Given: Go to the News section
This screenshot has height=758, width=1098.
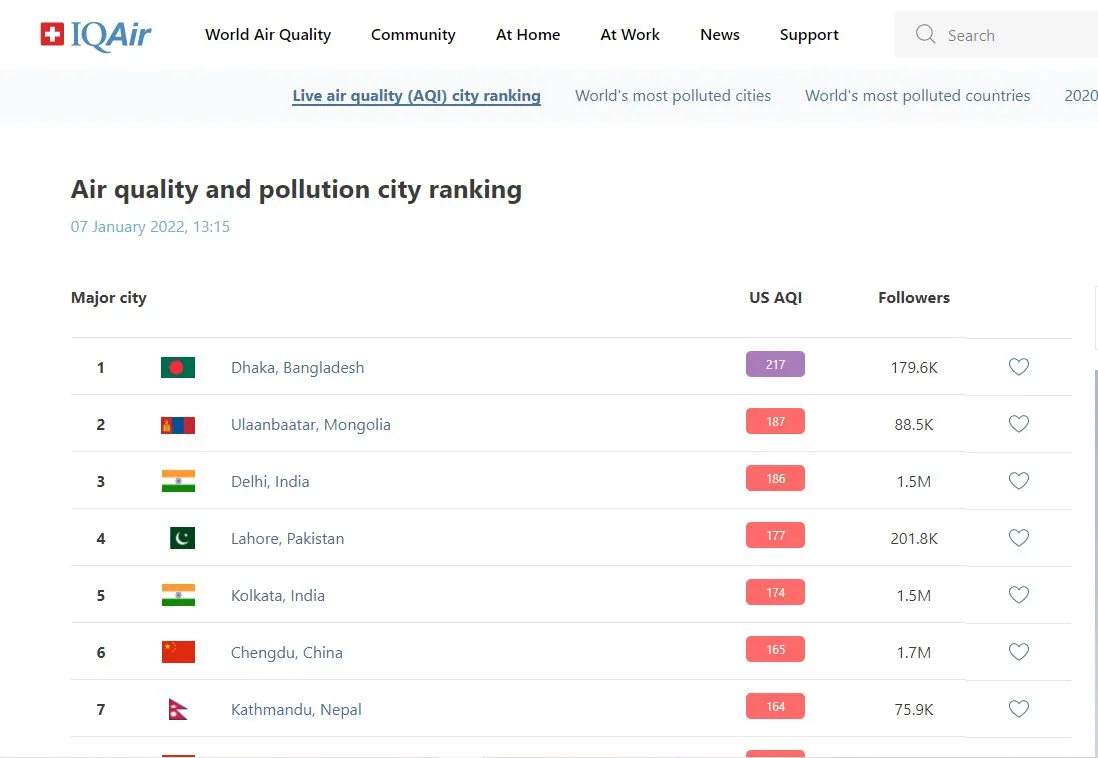Looking at the screenshot, I should [x=720, y=35].
